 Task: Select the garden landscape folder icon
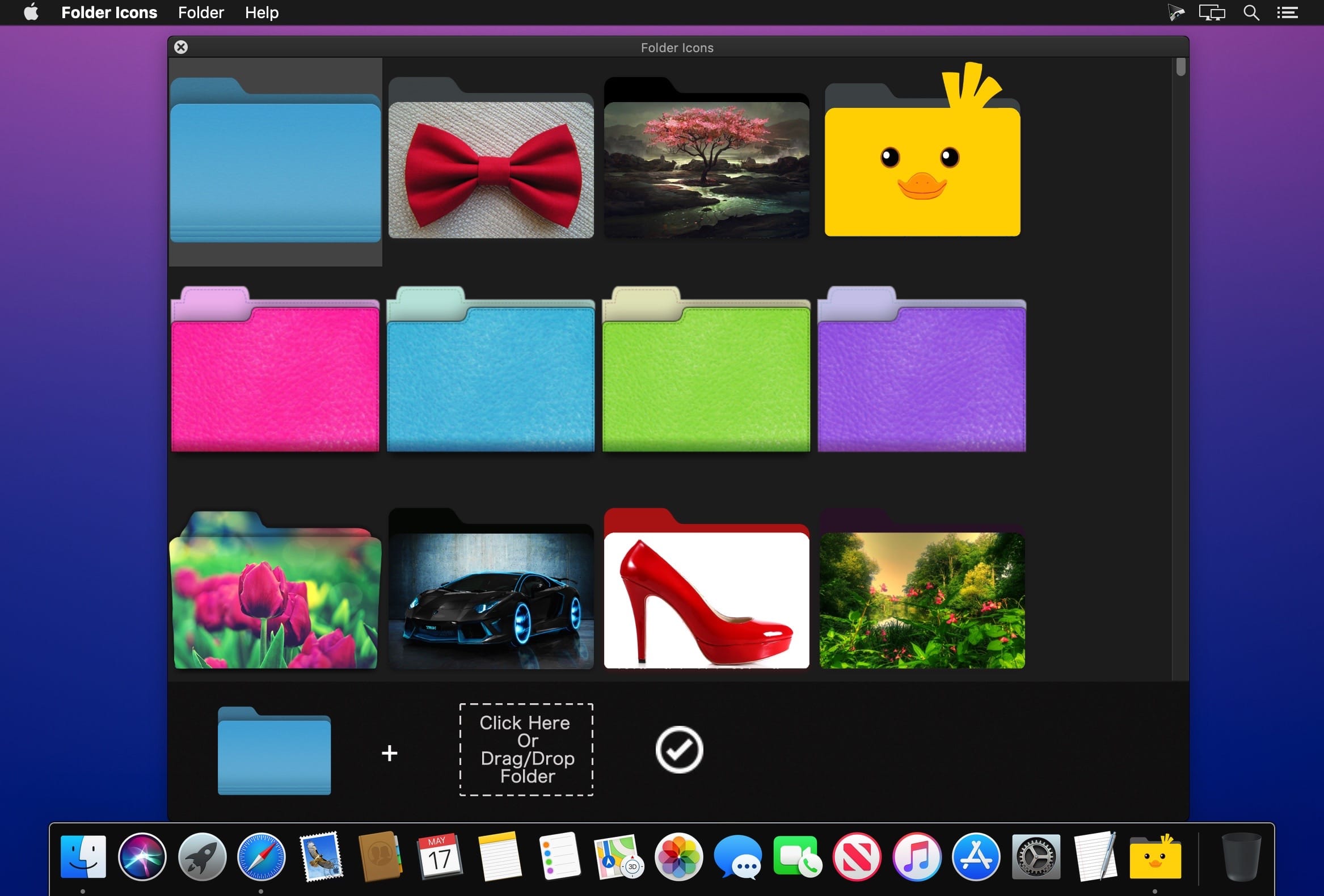pyautogui.click(x=922, y=589)
